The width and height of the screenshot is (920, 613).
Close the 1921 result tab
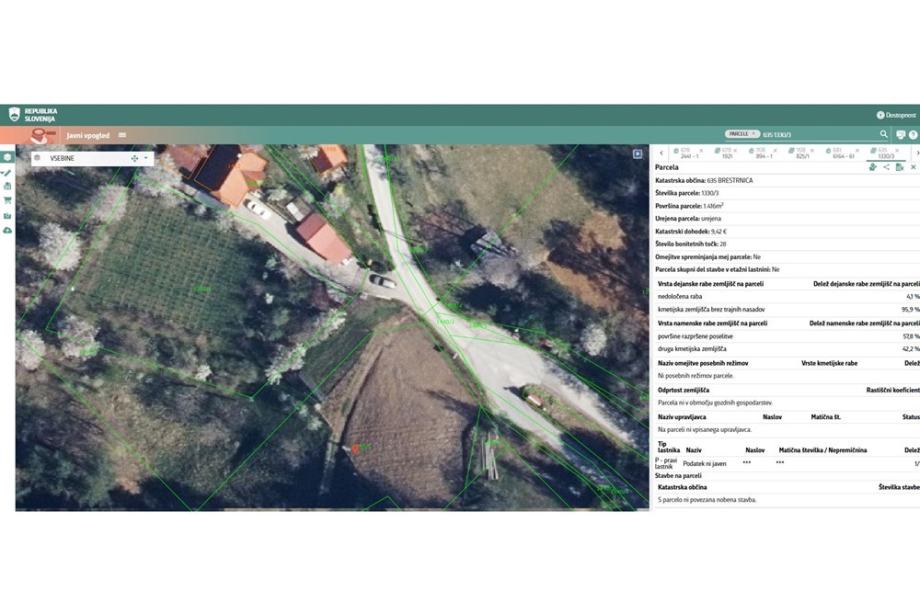(x=735, y=151)
